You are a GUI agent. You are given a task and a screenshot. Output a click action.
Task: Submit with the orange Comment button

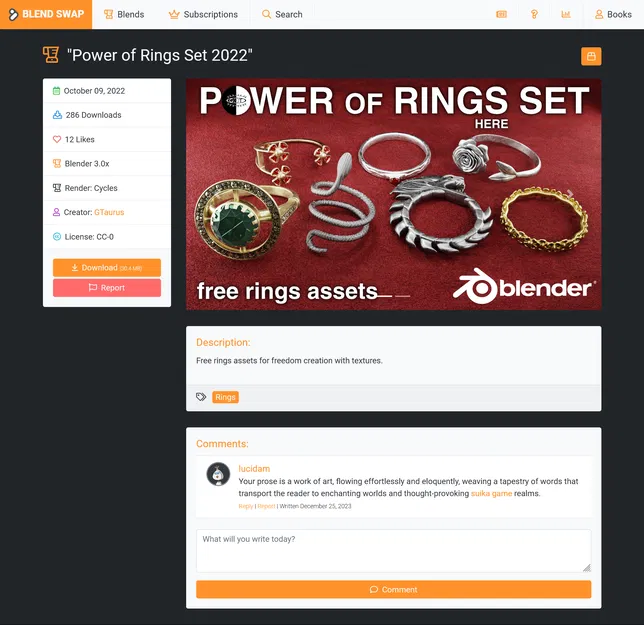pos(393,589)
